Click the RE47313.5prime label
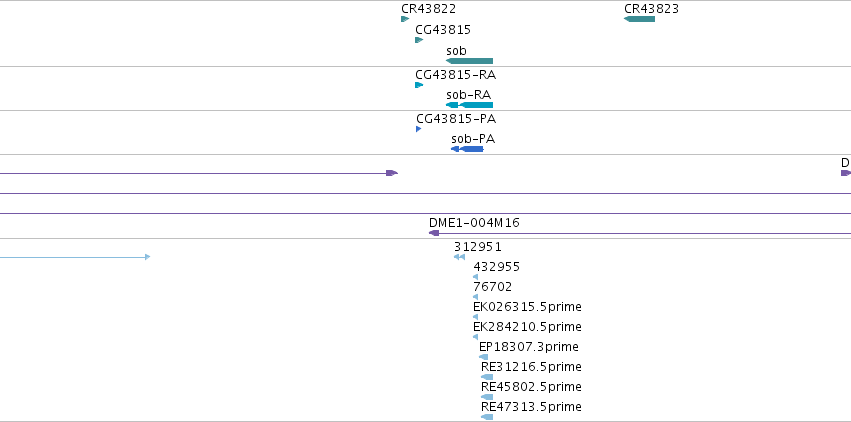 pyautogui.click(x=531, y=407)
